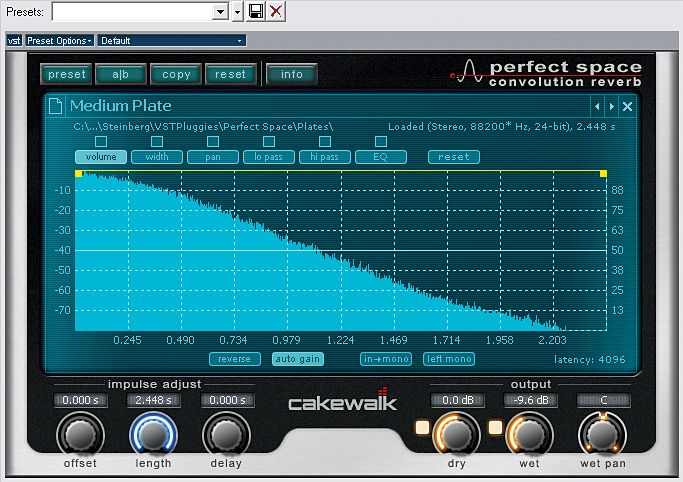Toggle the auto gain button
683x482 pixels.
298,359
